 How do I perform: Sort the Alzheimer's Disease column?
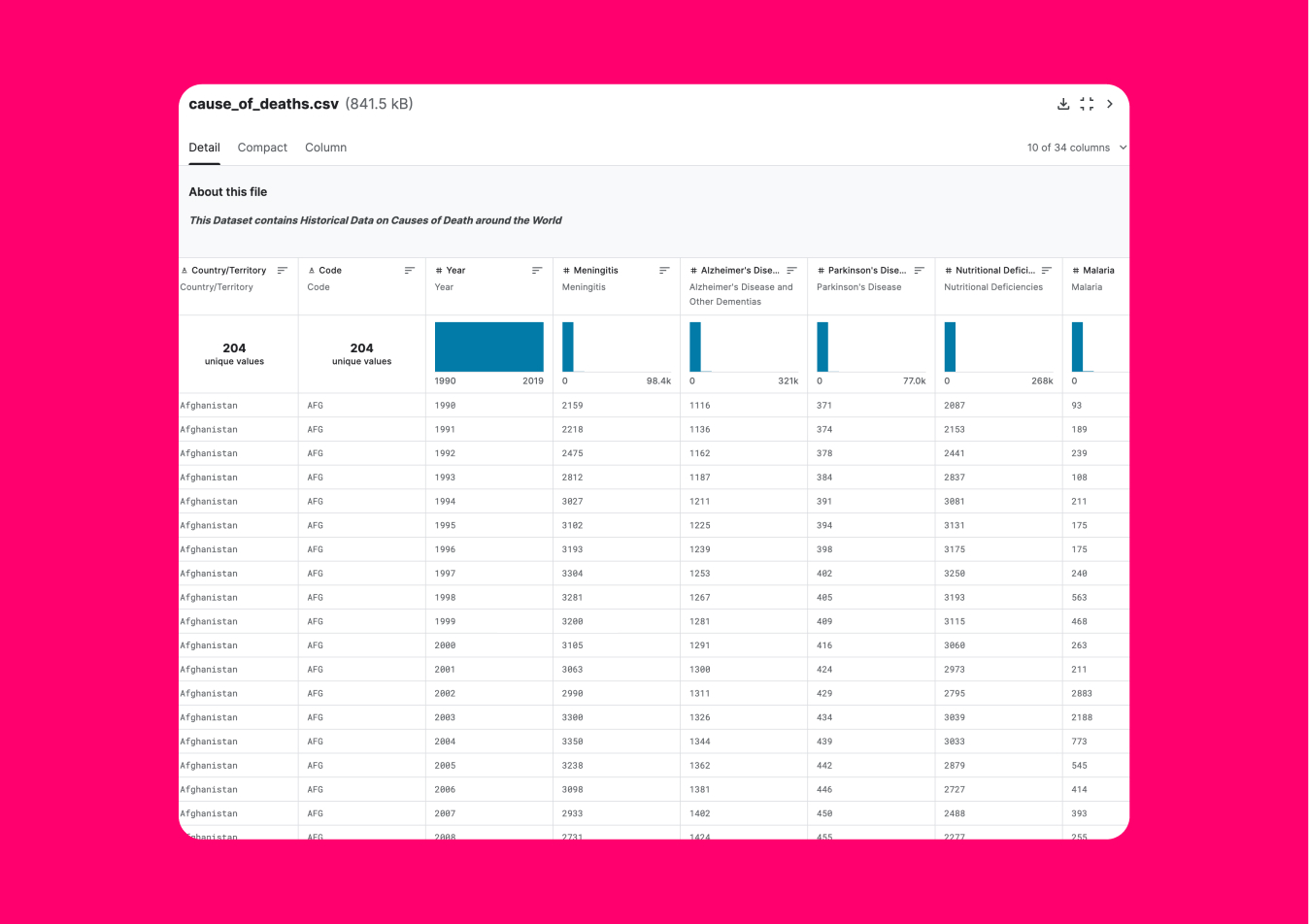click(x=791, y=271)
